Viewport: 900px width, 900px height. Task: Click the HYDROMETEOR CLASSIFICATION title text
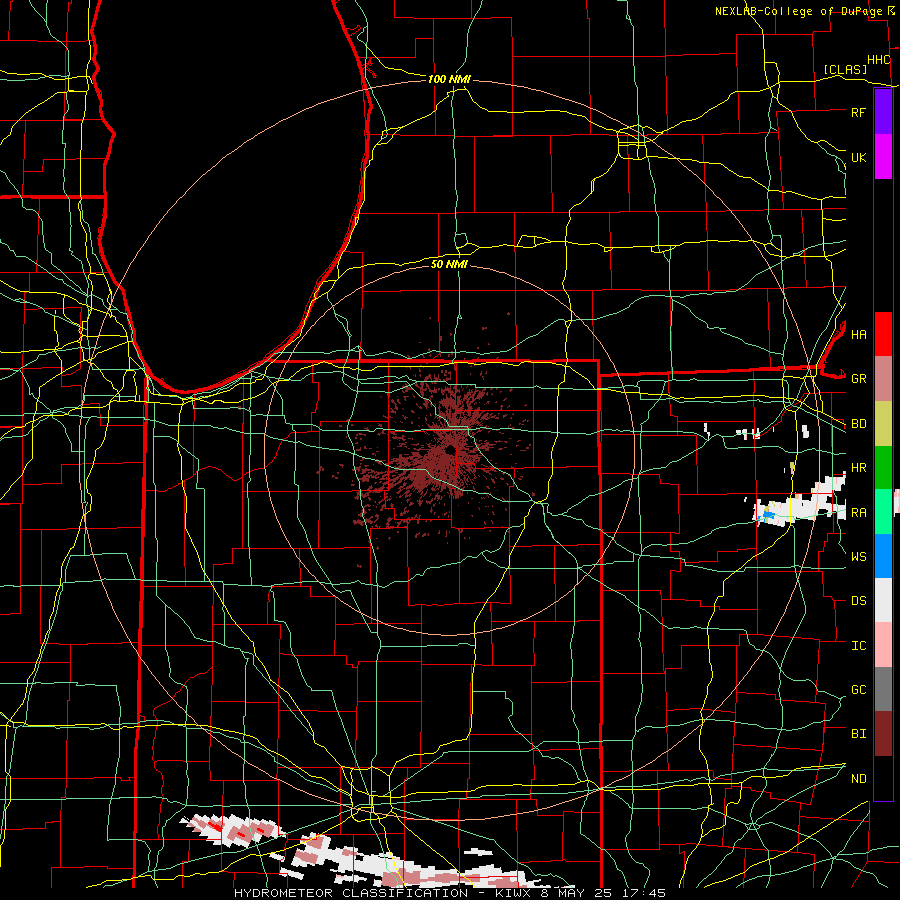[351, 893]
